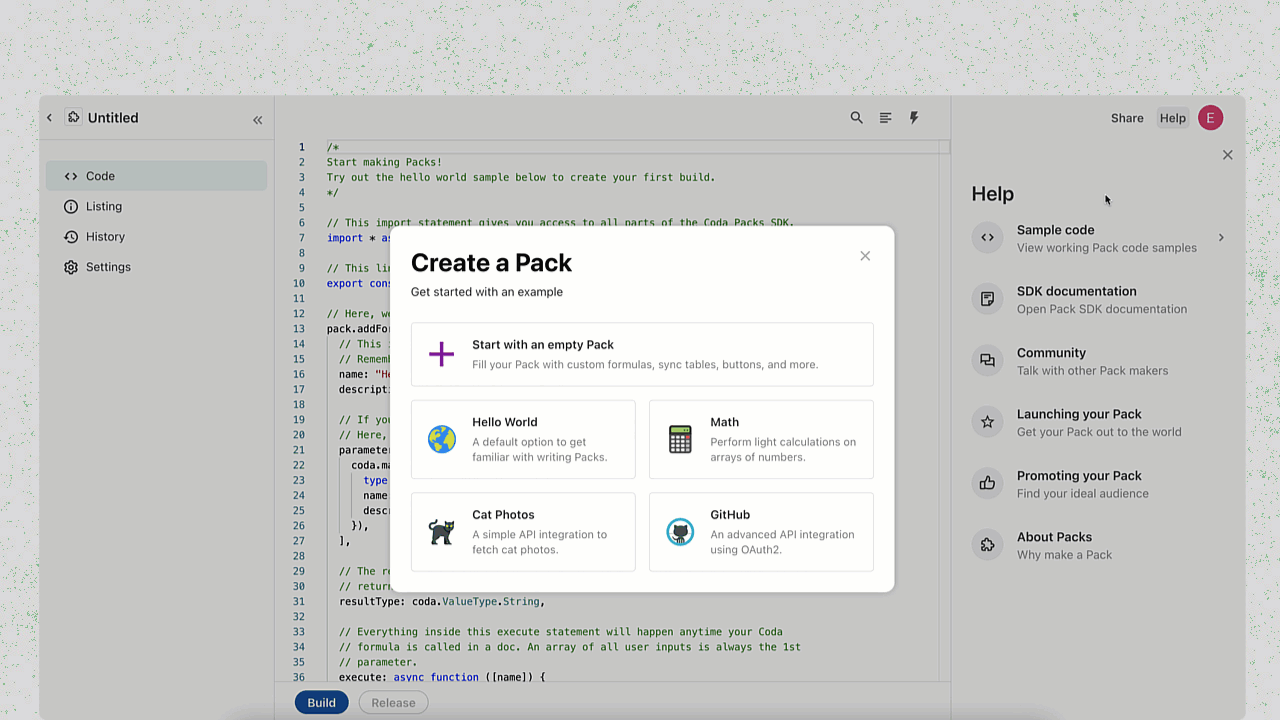
Task: Choose Start with an empty Pack
Action: click(642, 354)
